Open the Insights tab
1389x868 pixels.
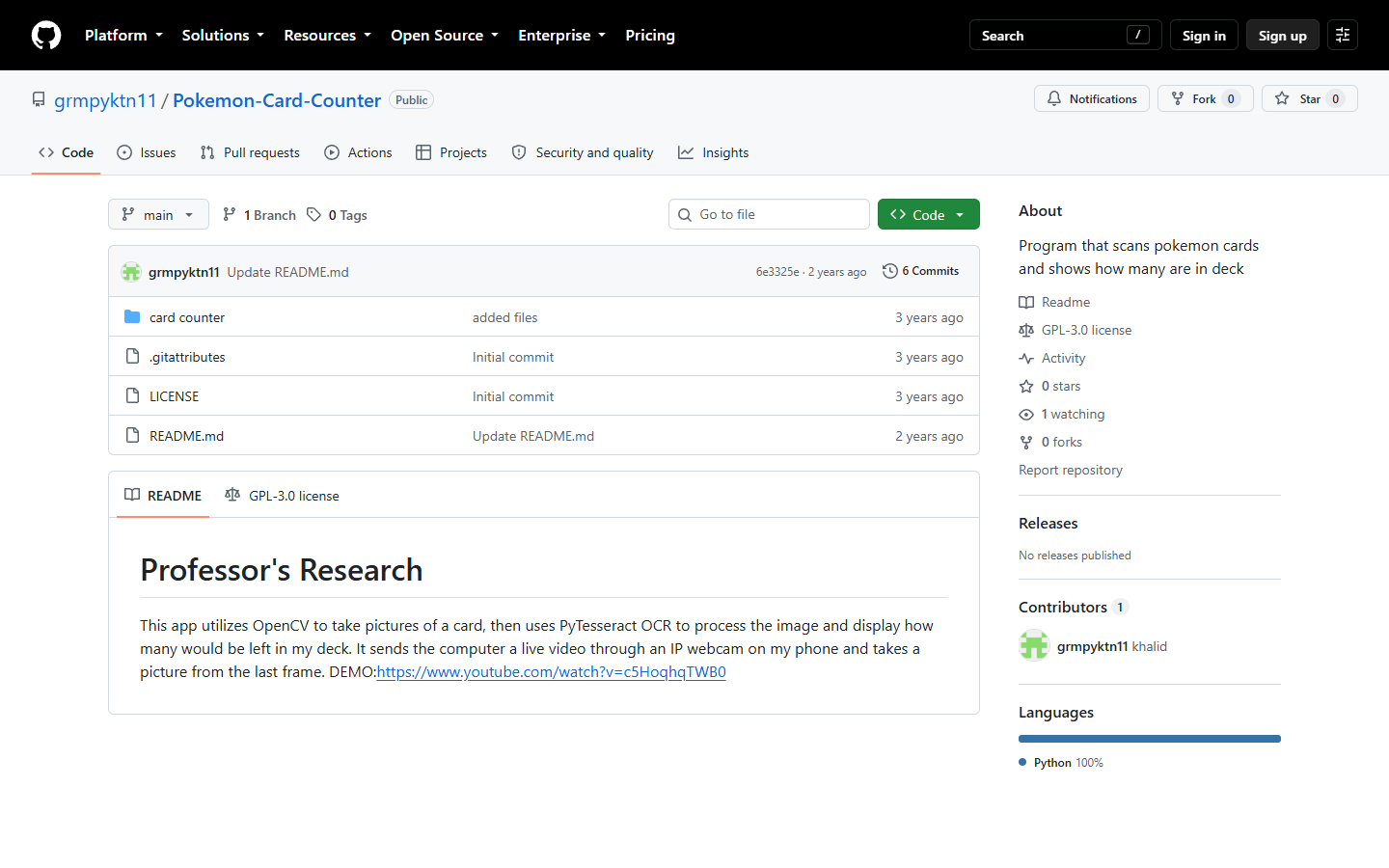(x=713, y=152)
